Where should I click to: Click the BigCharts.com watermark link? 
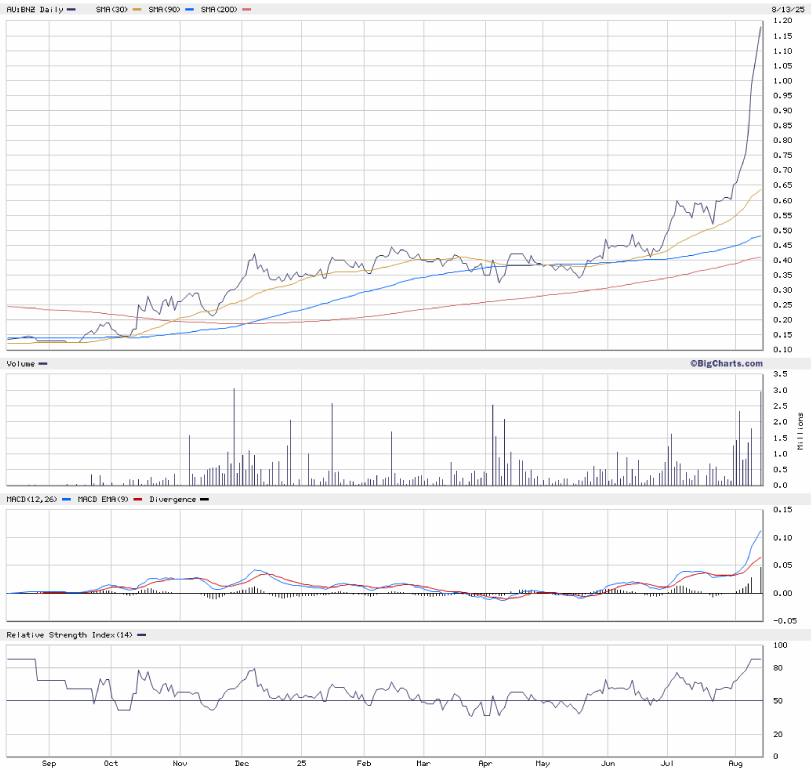(725, 364)
